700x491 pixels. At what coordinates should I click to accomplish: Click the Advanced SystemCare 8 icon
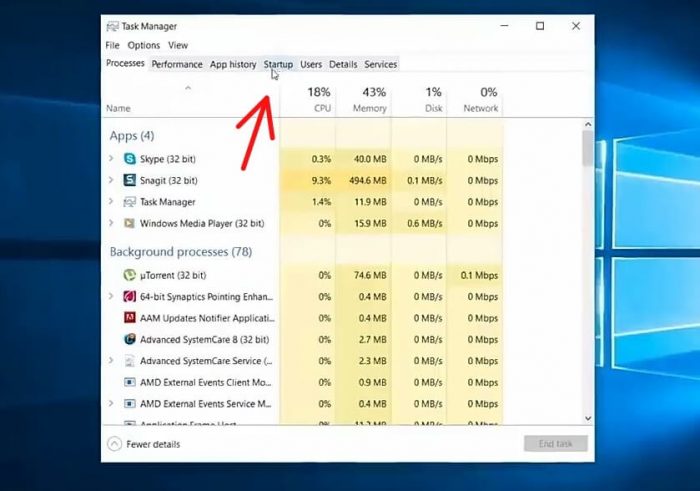[129, 339]
